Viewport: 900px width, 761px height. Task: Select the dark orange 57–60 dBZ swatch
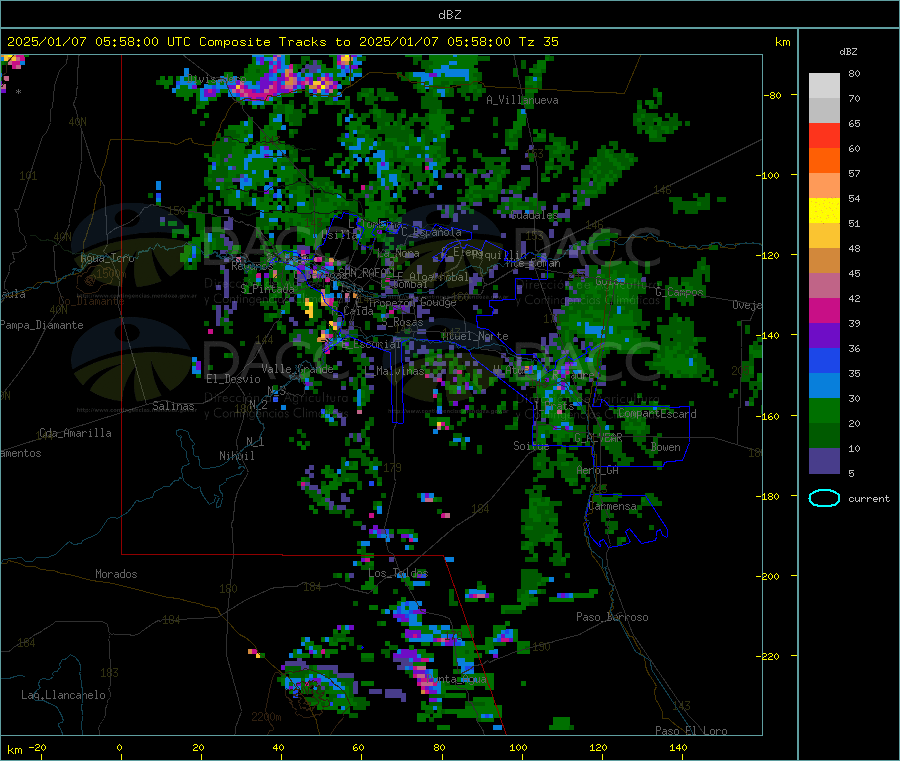pyautogui.click(x=824, y=161)
